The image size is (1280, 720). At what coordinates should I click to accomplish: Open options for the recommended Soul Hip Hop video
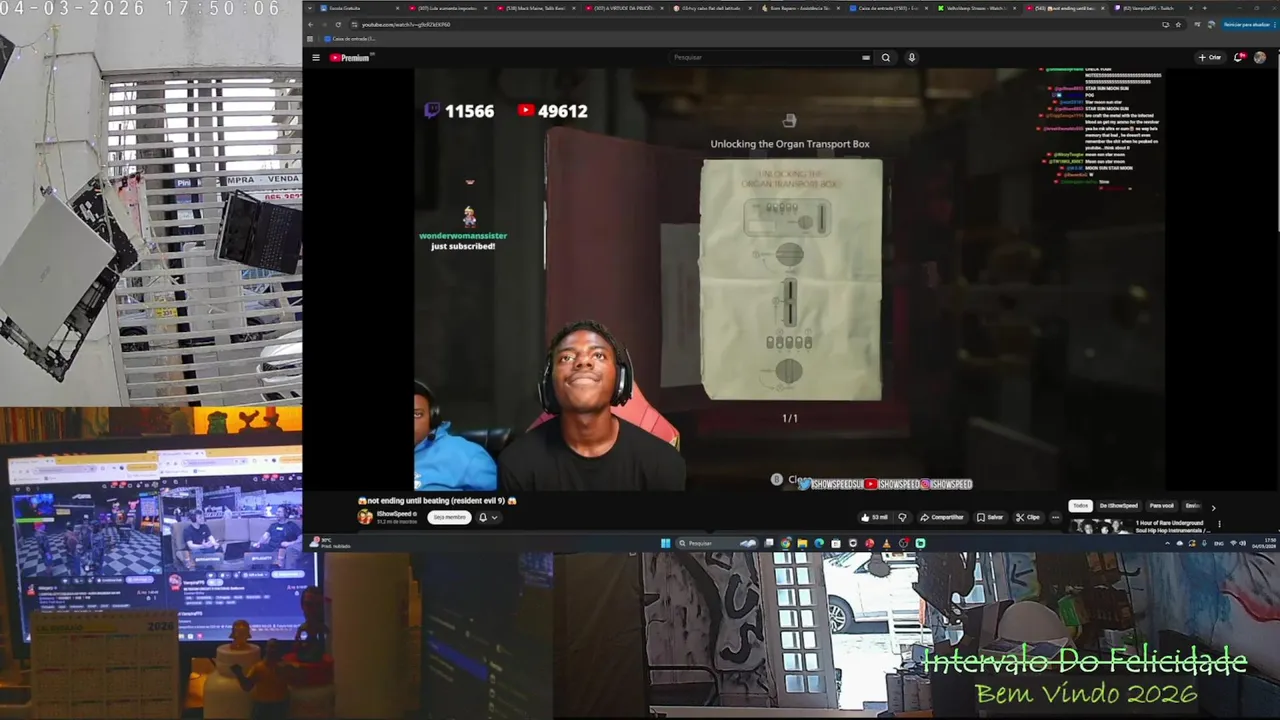click(x=1219, y=524)
